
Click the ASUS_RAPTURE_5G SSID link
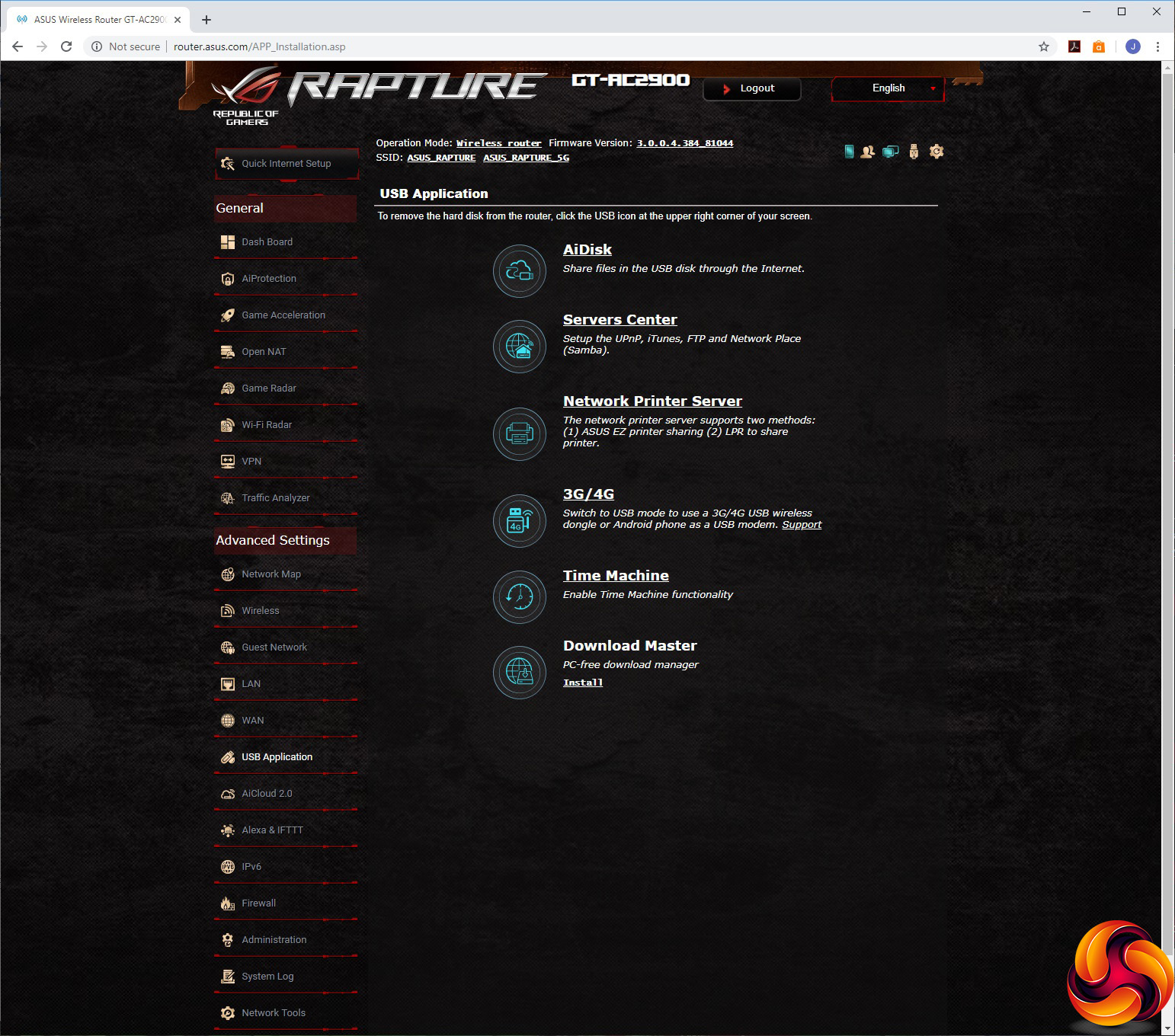click(526, 158)
